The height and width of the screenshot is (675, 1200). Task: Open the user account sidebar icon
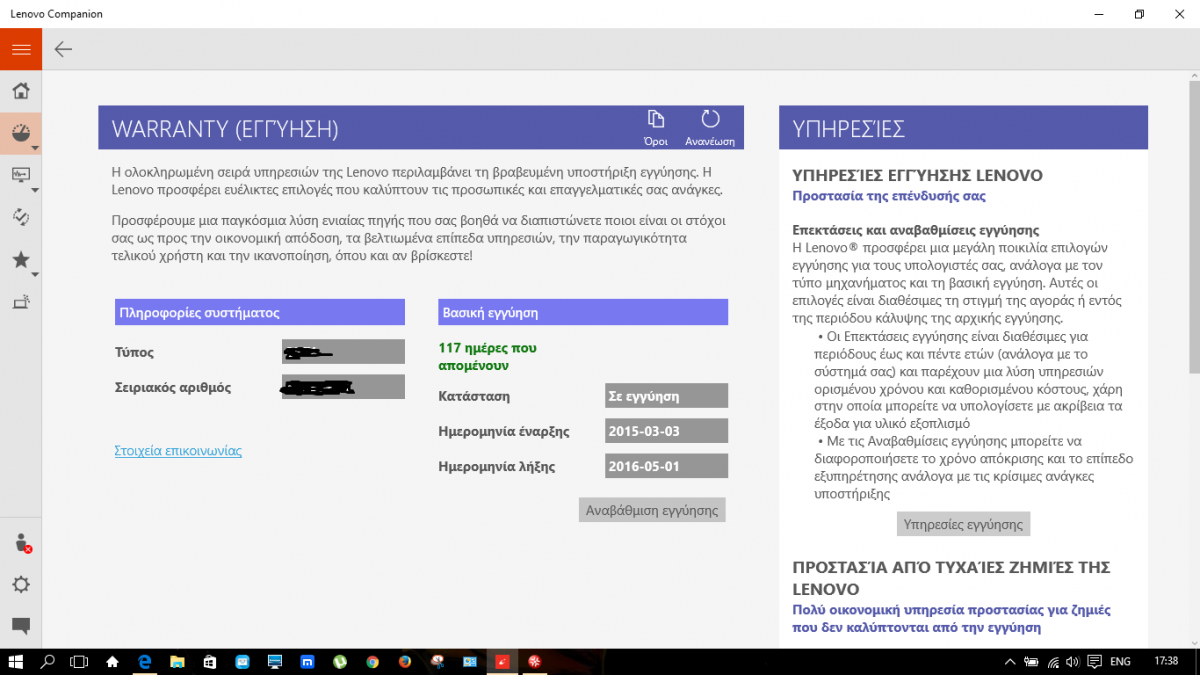[21, 543]
